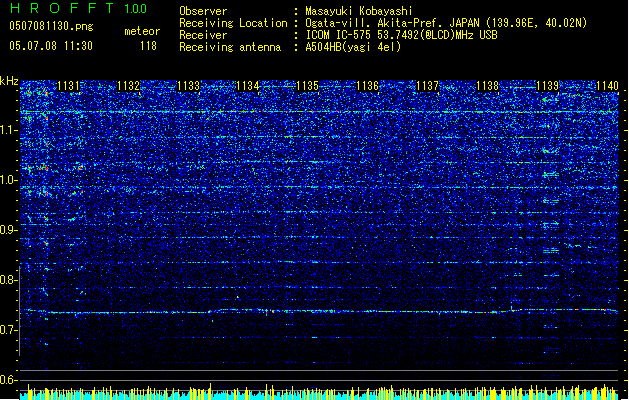Click the 0.6 kHz axis label

tap(9, 380)
